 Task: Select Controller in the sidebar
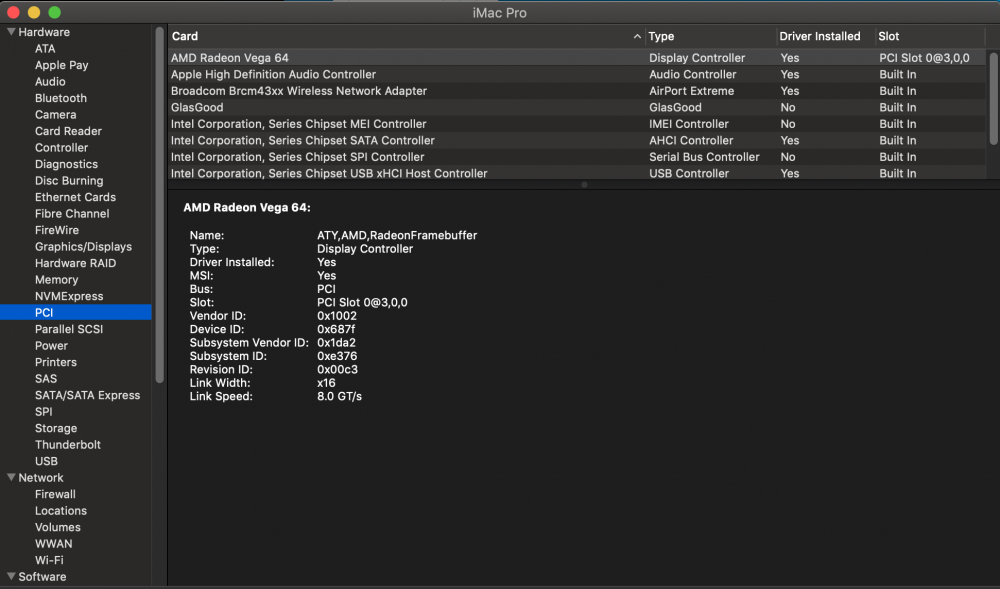click(61, 148)
